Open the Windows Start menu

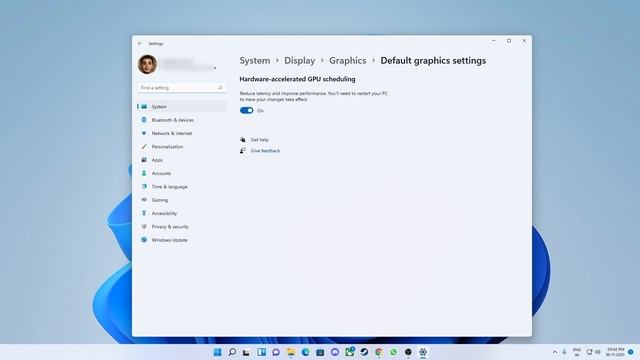tap(218, 352)
